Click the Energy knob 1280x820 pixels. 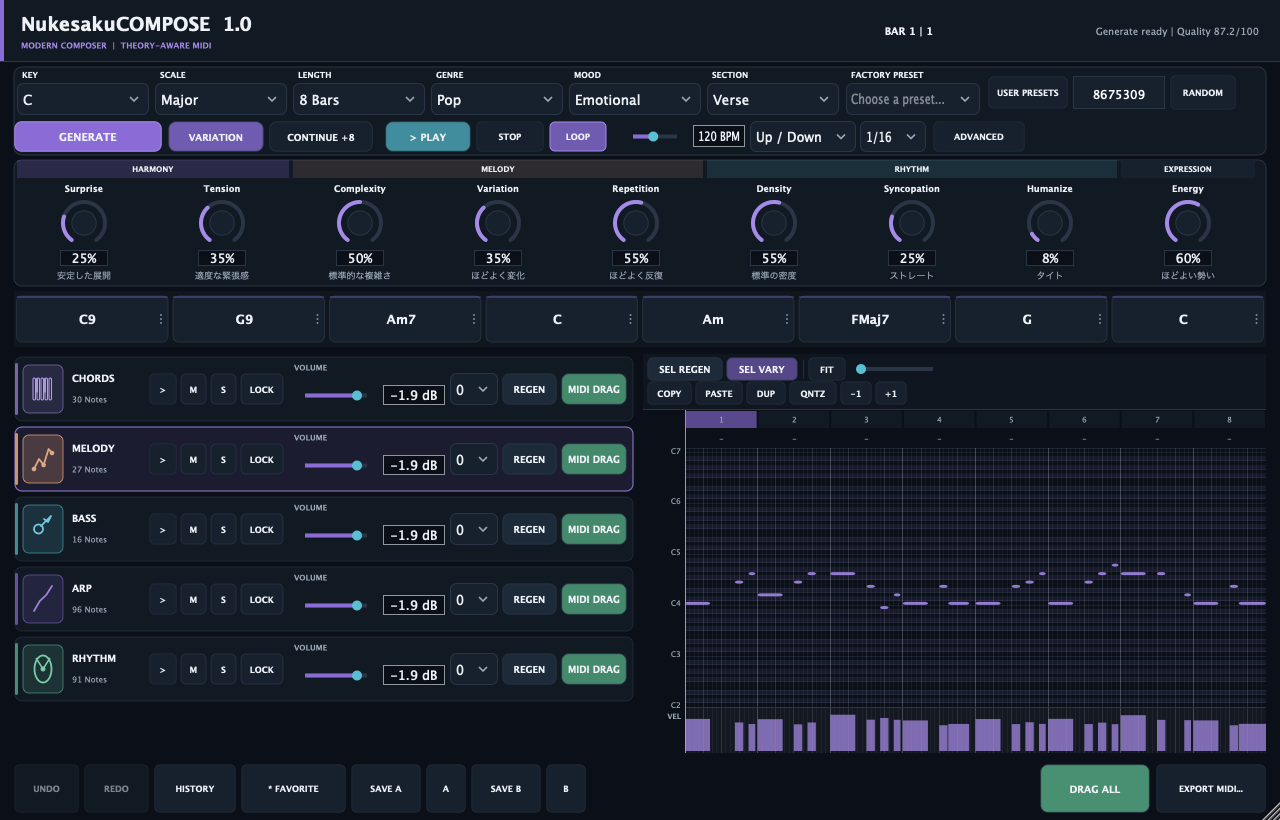1187,222
